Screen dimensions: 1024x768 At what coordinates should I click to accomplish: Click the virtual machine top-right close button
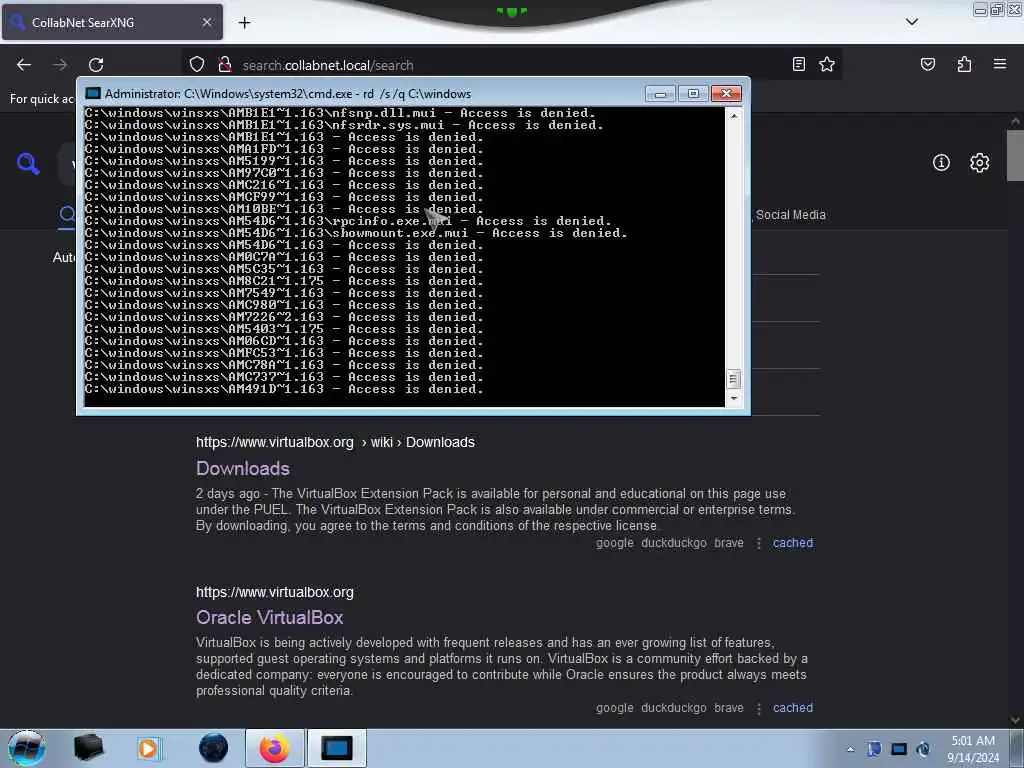[x=1015, y=9]
